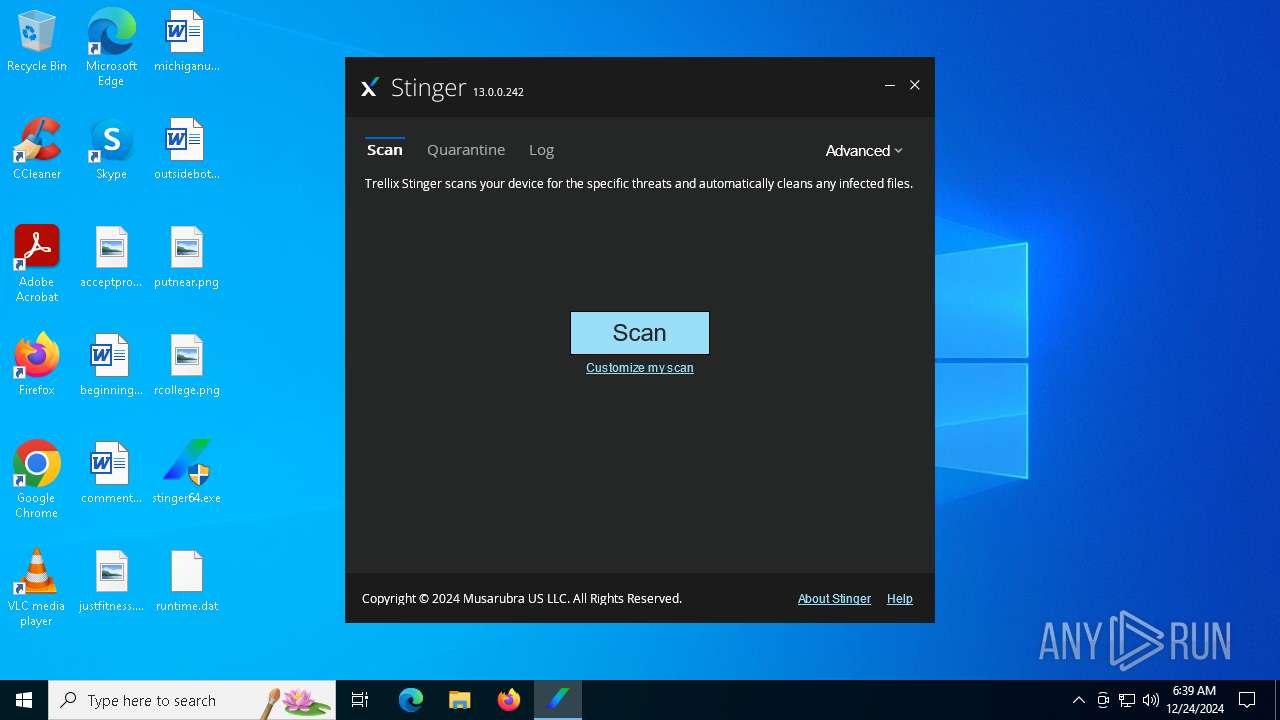This screenshot has height=720, width=1280.
Task: Select the Microsoft Edge desktop shortcut
Action: (x=111, y=48)
